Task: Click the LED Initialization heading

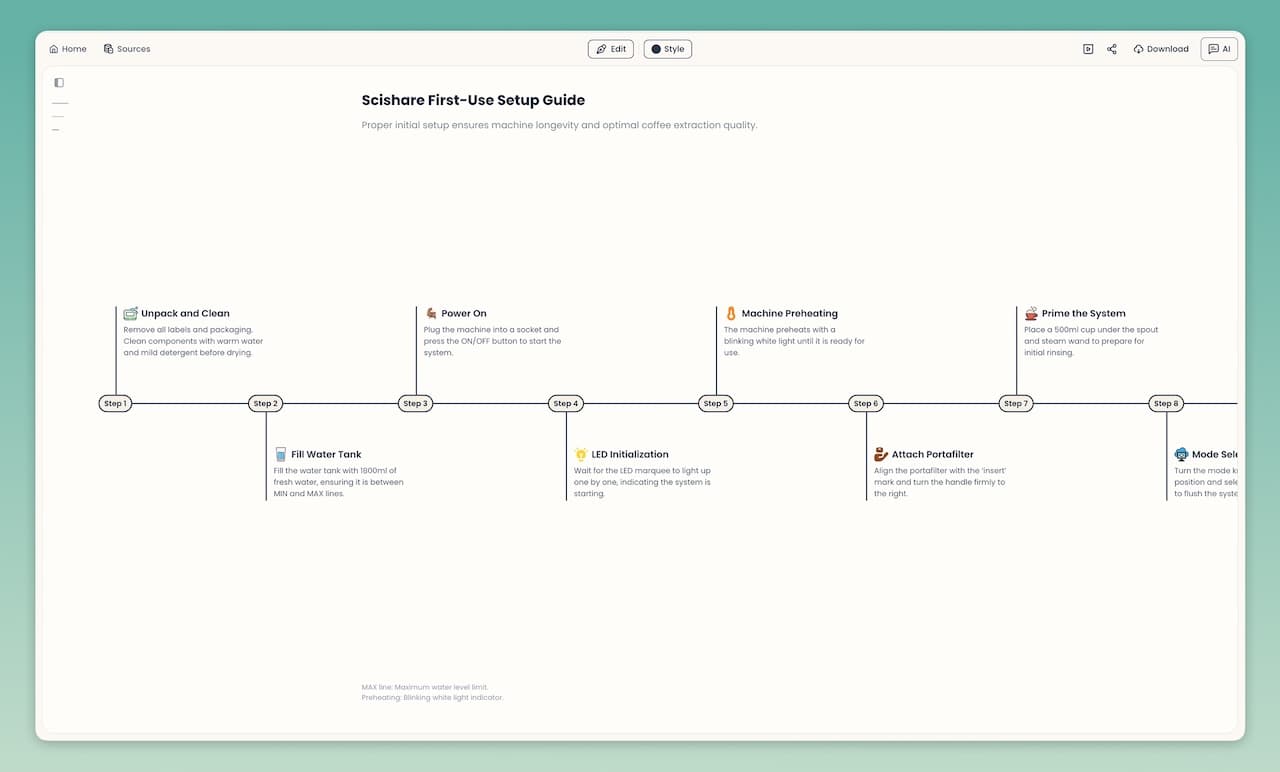Action: click(x=630, y=454)
